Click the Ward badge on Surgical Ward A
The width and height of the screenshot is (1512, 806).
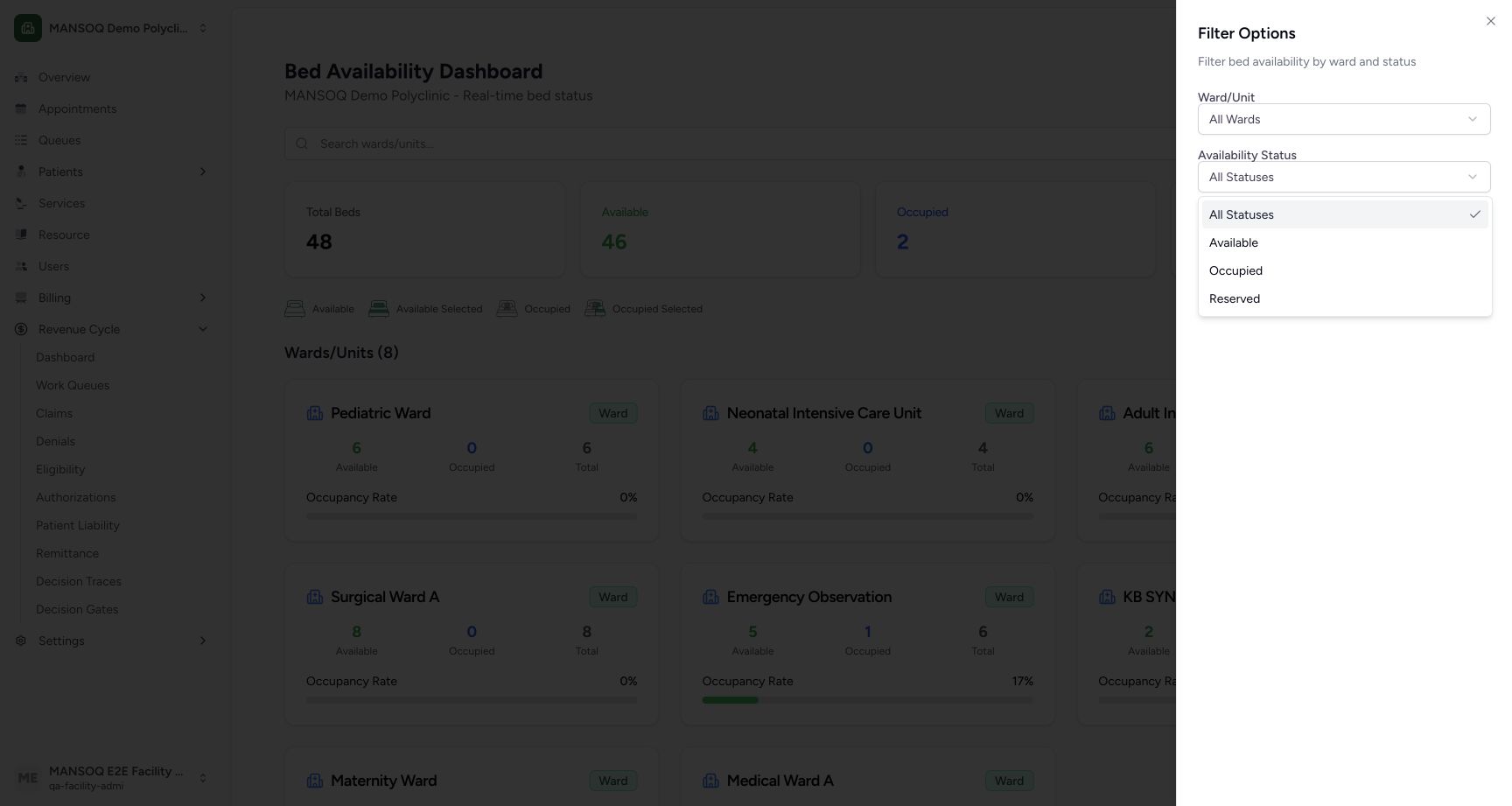click(x=612, y=597)
